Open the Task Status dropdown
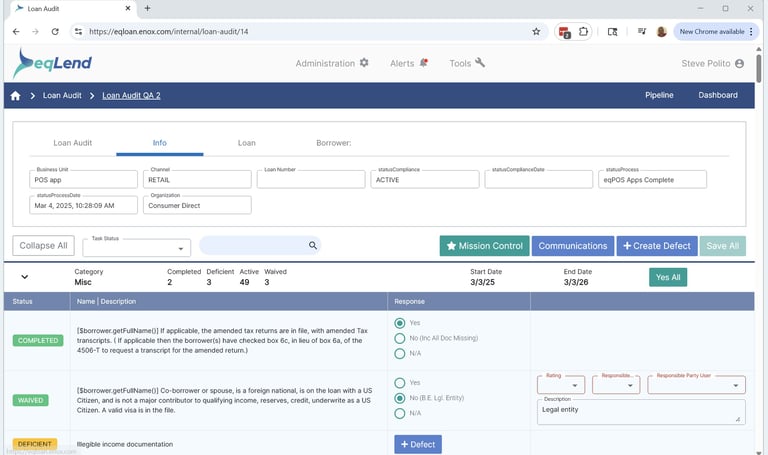This screenshot has width=768, height=455. (x=137, y=248)
